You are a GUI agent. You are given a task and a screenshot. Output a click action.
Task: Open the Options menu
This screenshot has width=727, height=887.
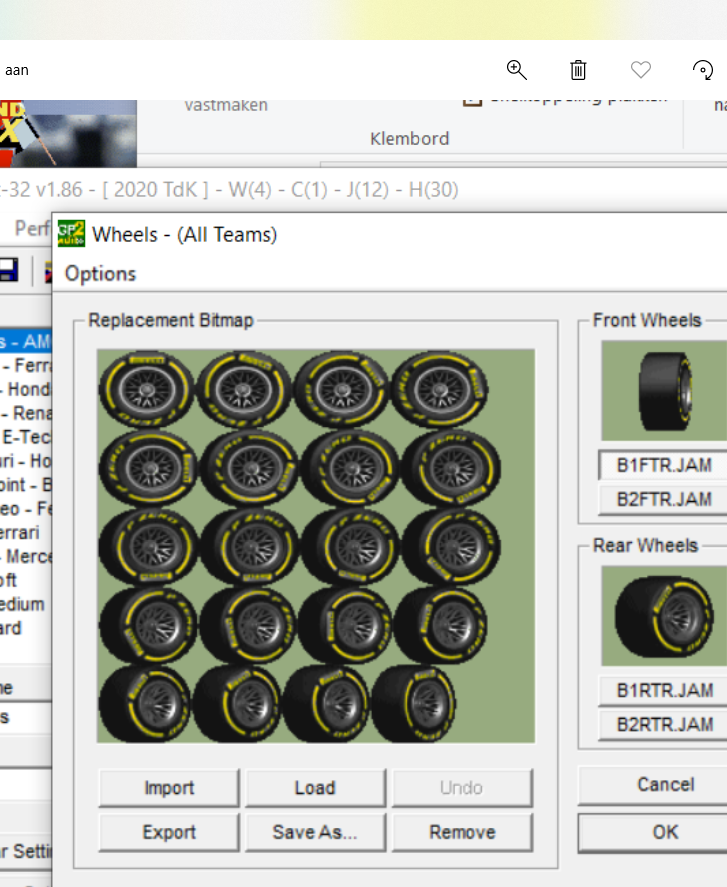tap(100, 273)
